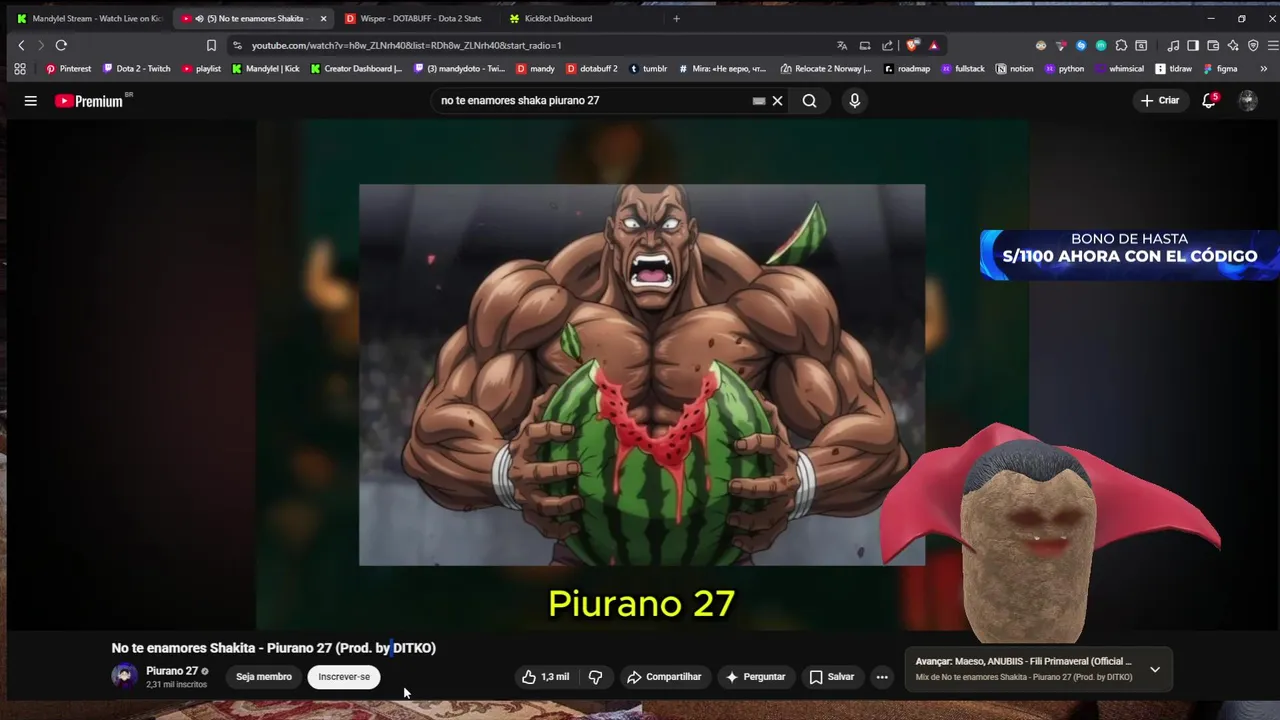Open YouTube notifications bell
Screen dimensions: 1280x720
1209,100
